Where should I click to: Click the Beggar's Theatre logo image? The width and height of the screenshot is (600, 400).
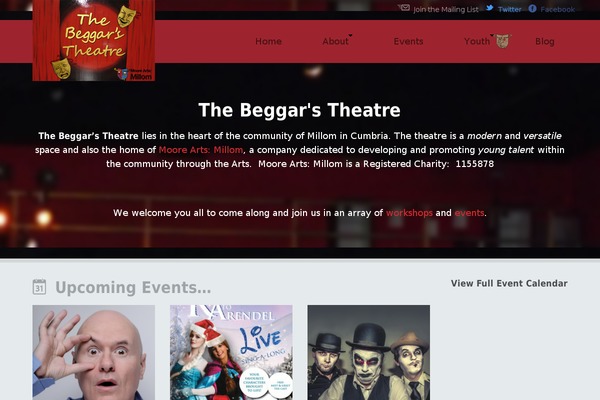(94, 40)
